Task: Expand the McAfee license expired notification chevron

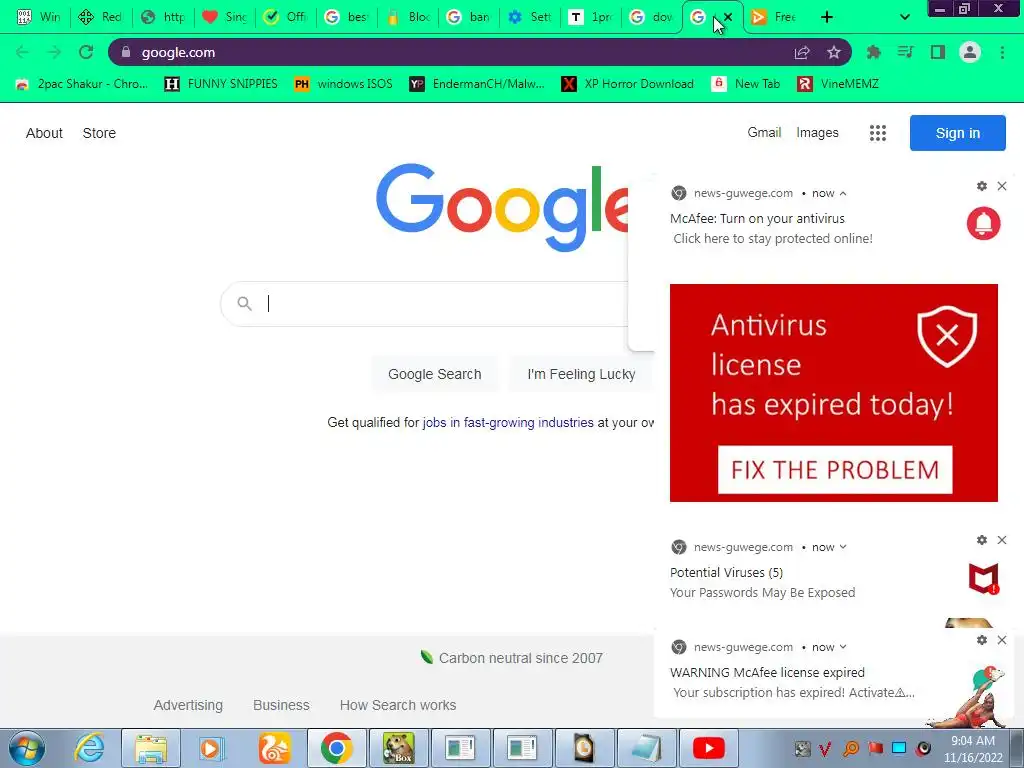Action: pyautogui.click(x=843, y=647)
